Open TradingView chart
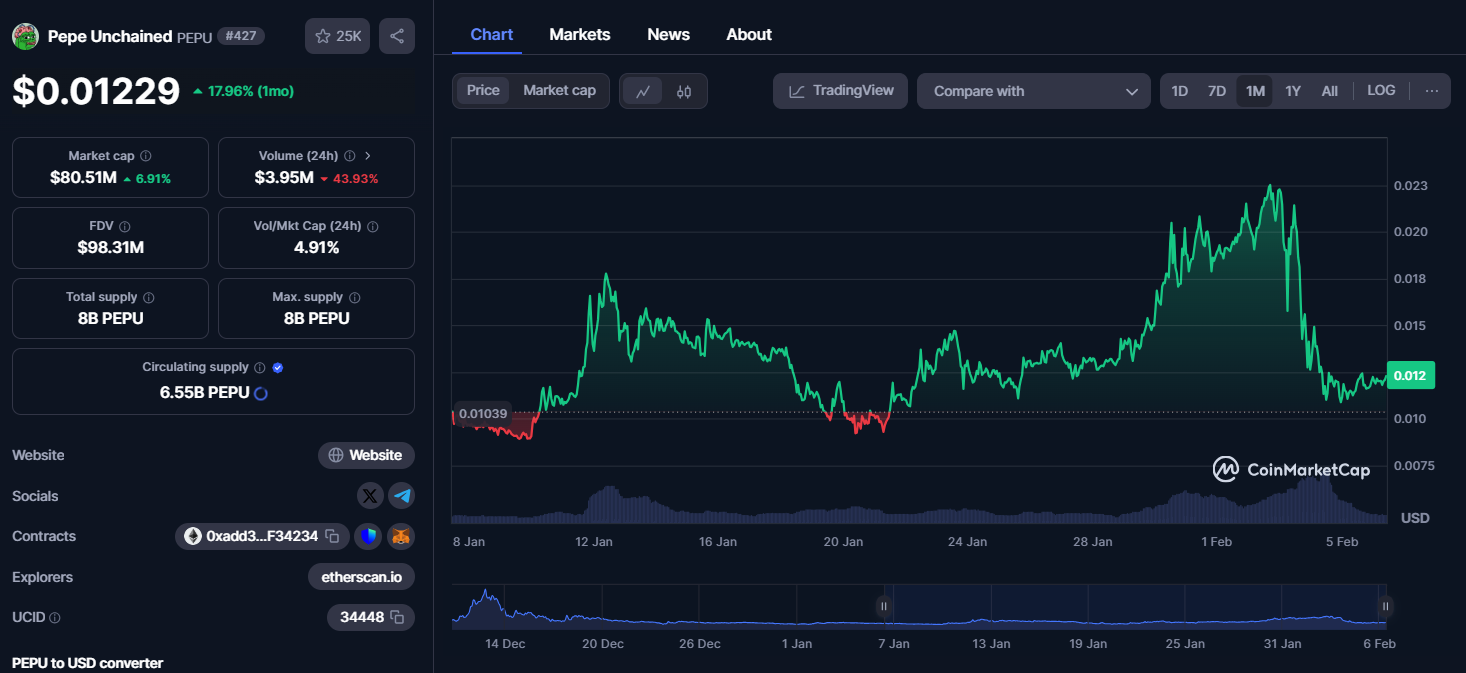The width and height of the screenshot is (1466, 673). click(841, 91)
